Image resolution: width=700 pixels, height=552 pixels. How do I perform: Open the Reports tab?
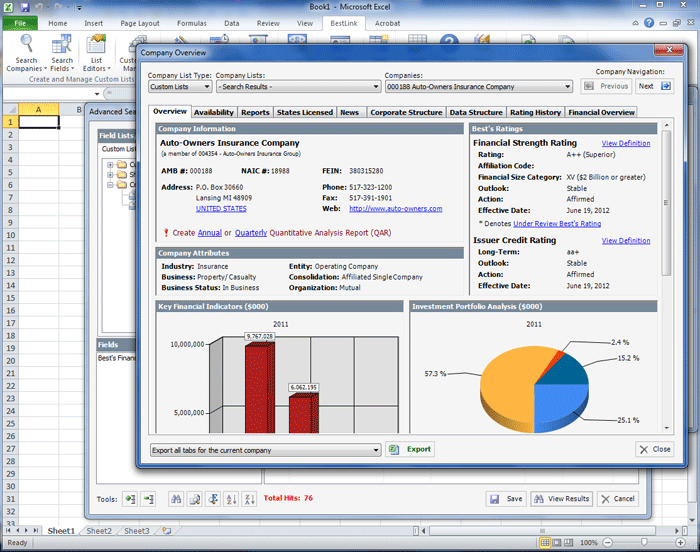255,112
